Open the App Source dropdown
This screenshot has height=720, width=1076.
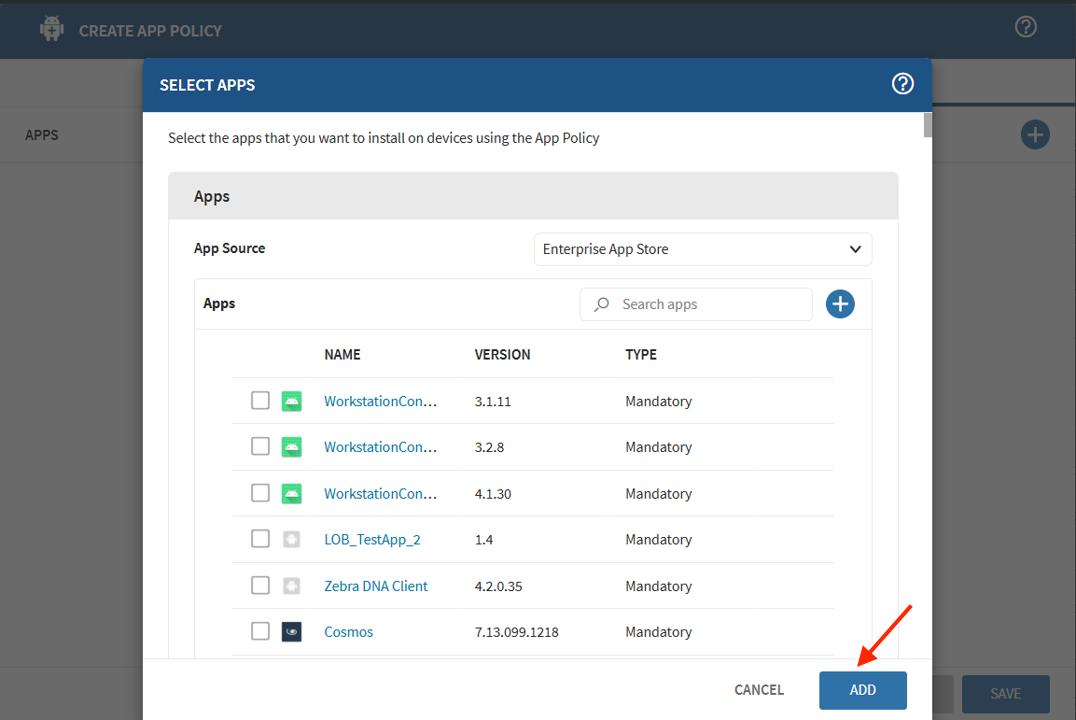click(702, 249)
